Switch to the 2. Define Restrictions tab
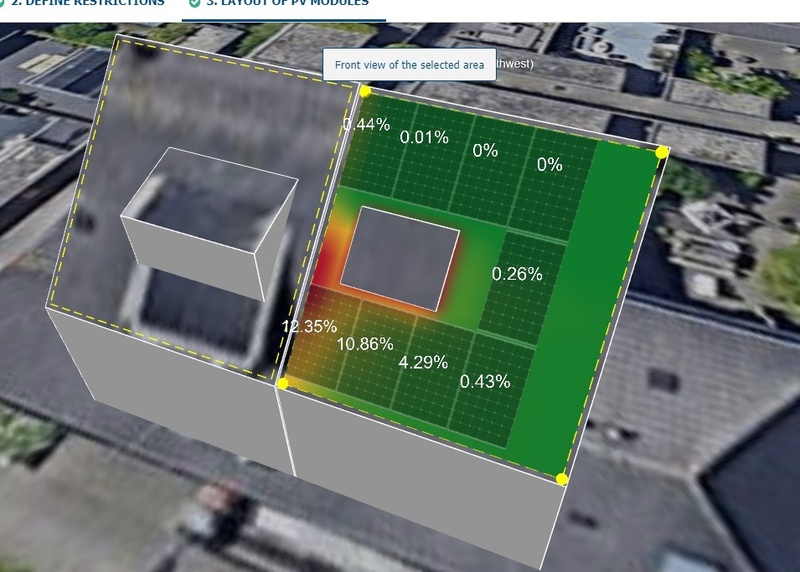Screen dimensions: 800x572 [x=86, y=3]
